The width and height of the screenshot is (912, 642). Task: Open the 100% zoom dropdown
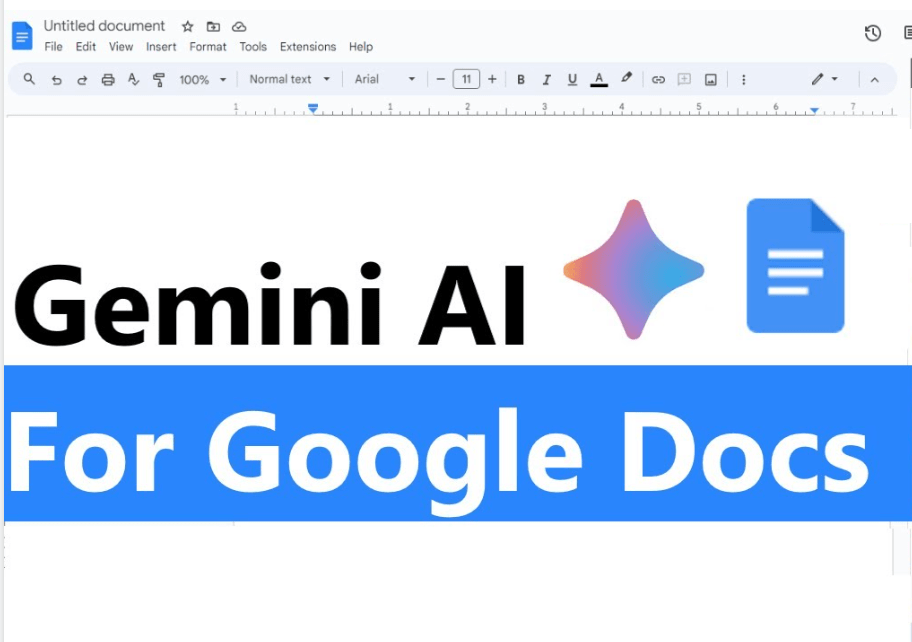203,80
